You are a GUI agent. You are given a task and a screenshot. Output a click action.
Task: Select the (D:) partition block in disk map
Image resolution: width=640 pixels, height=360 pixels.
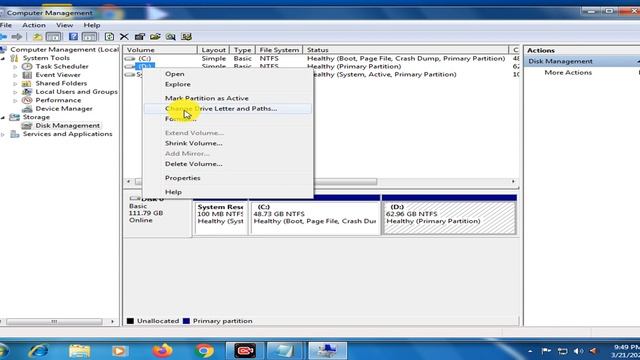[449, 218]
